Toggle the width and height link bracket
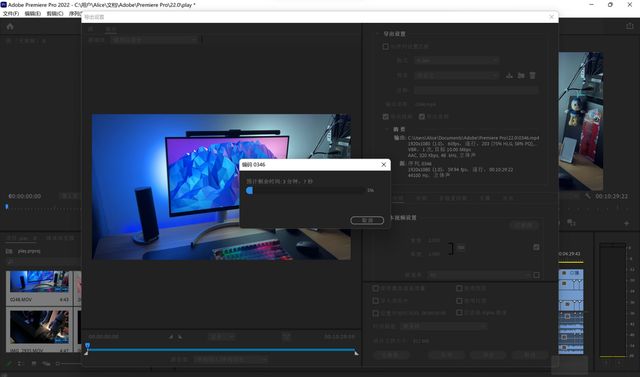The height and width of the screenshot is (377, 640). pyautogui.click(x=451, y=248)
